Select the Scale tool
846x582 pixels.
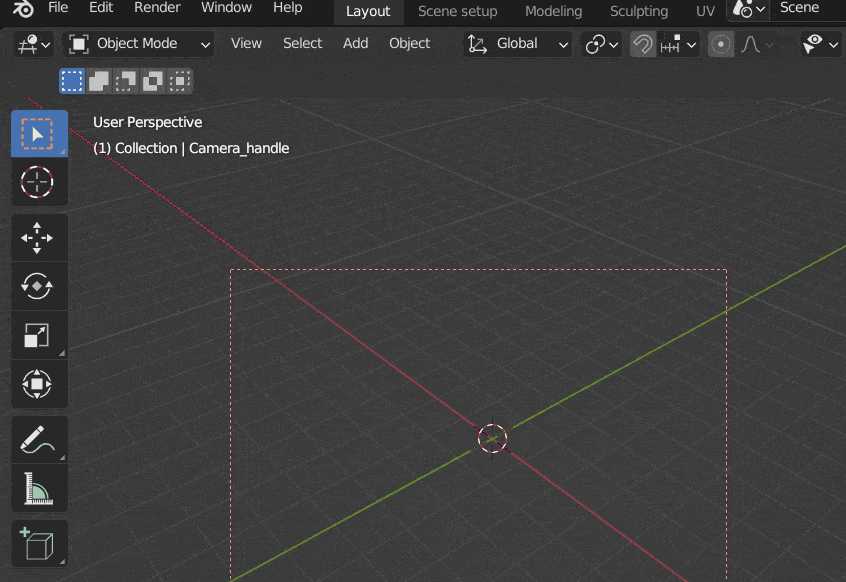click(x=39, y=335)
